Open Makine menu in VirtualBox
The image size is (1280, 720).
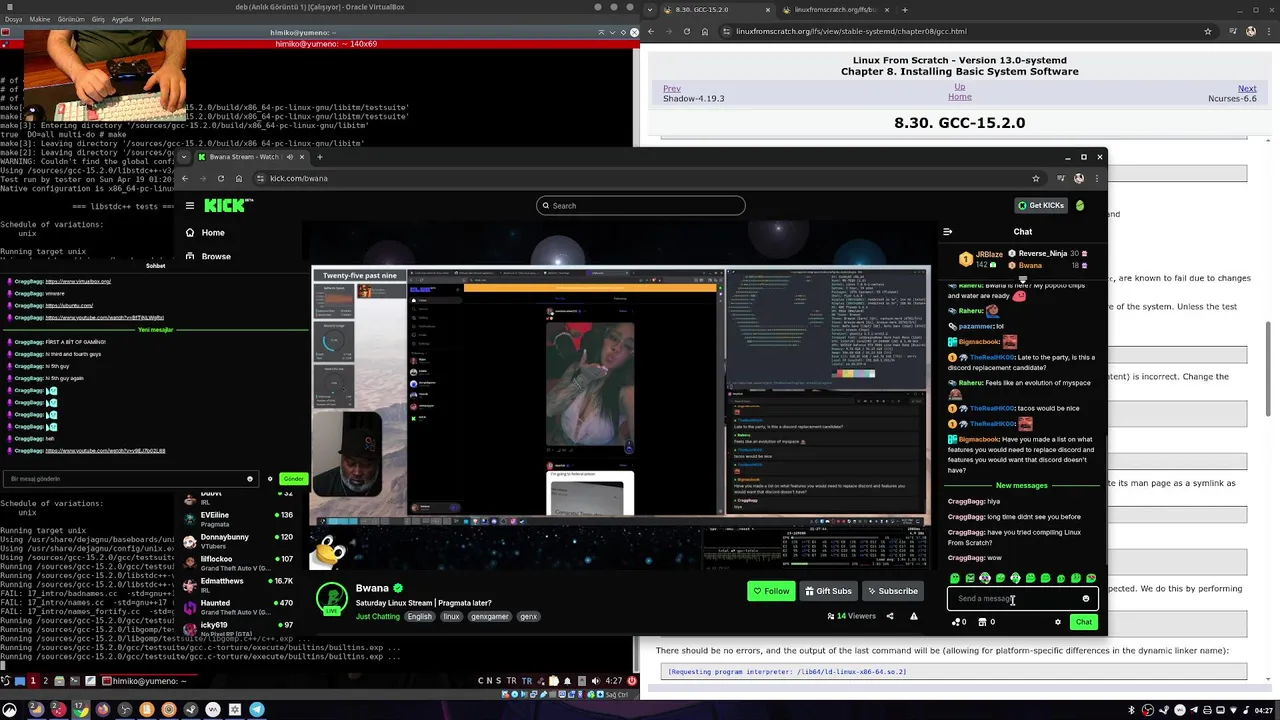(40, 19)
